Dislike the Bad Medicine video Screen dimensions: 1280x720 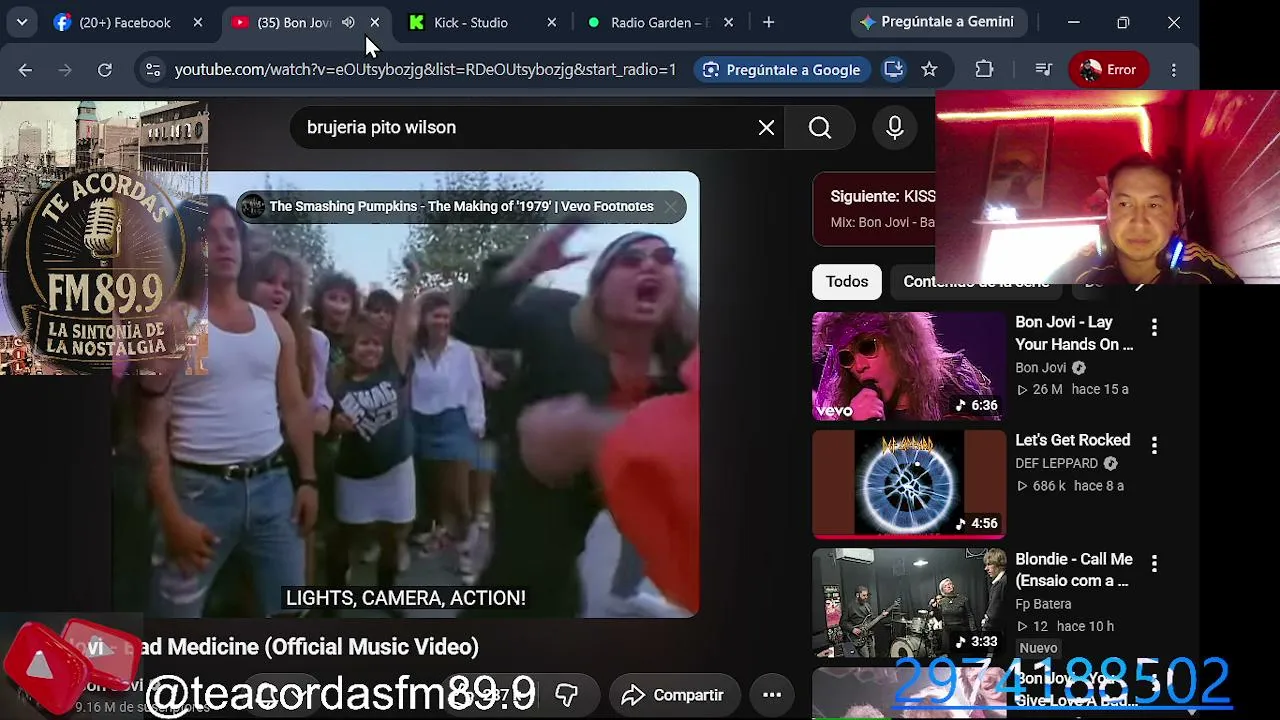click(567, 695)
